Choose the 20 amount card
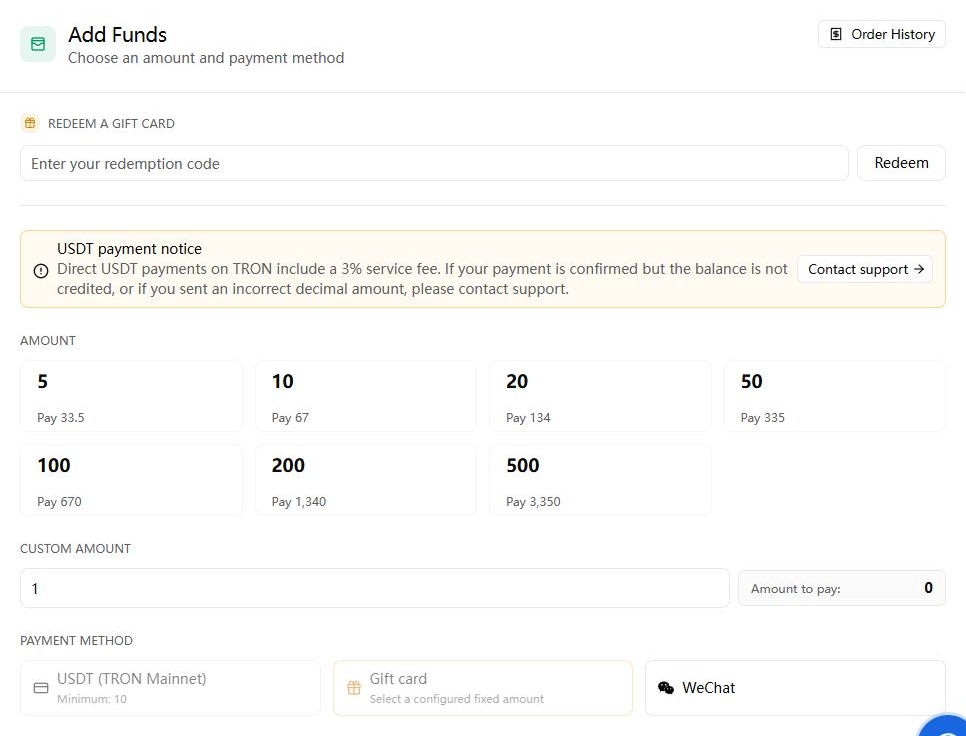This screenshot has width=966, height=736. coord(600,396)
